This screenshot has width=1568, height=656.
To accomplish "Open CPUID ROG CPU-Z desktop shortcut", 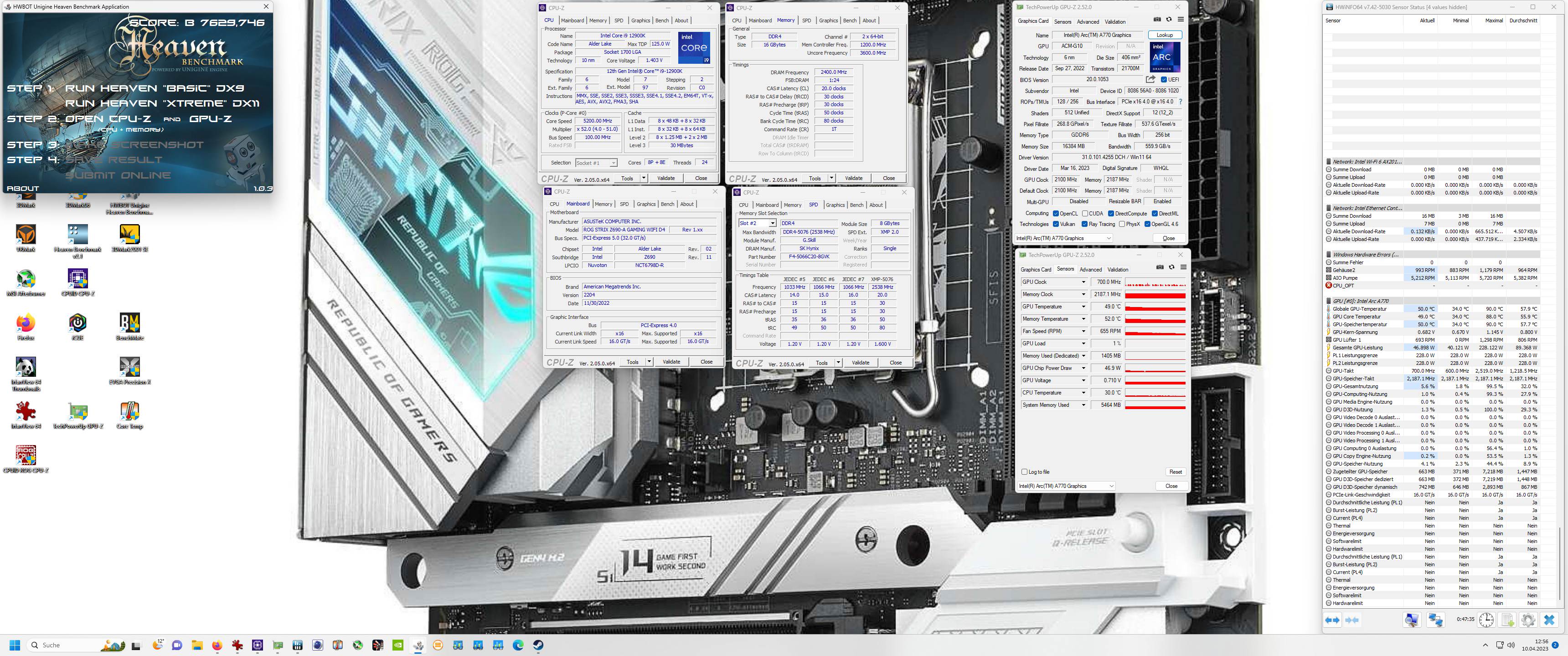I will [x=26, y=459].
